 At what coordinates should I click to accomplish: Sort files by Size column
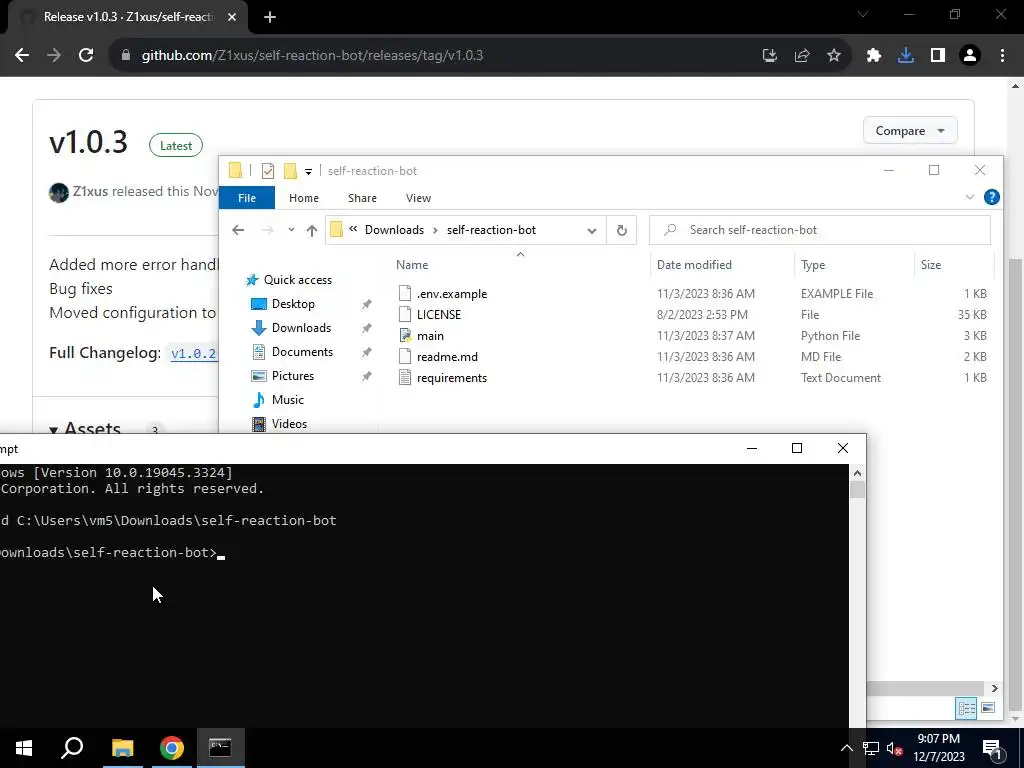coord(931,264)
